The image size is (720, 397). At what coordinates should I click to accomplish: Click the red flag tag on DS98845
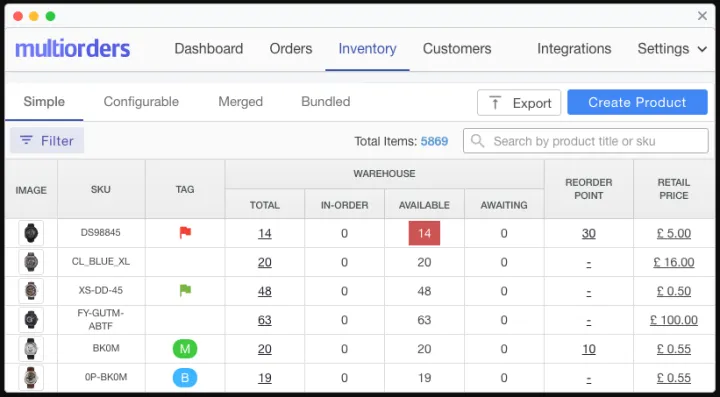click(185, 233)
